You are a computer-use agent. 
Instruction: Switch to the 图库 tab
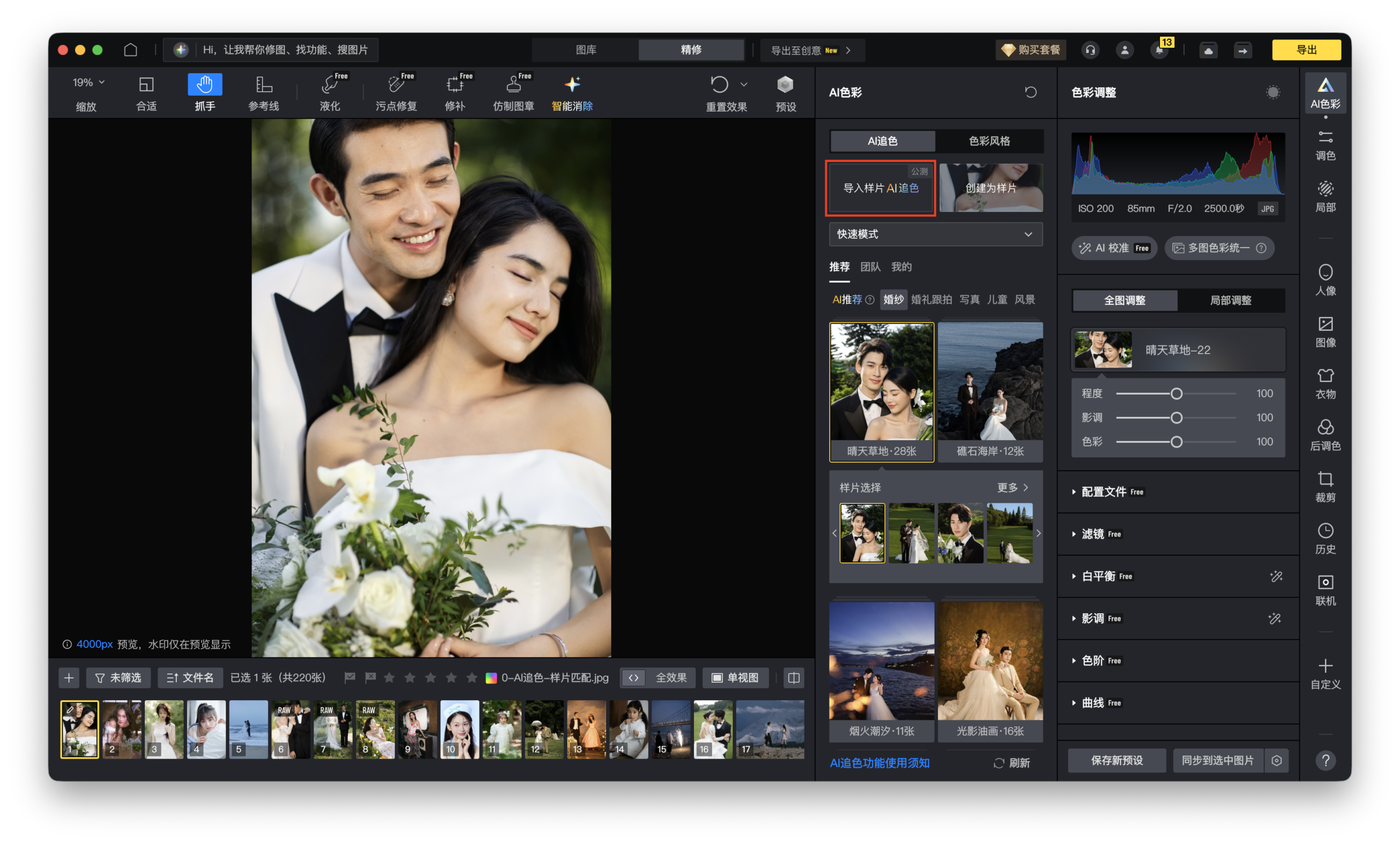585,50
